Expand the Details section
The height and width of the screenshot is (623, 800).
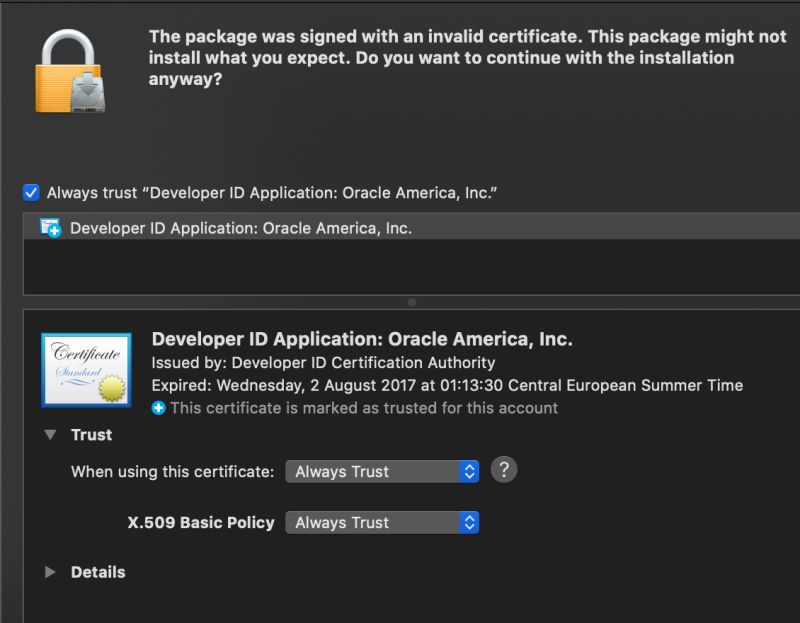(50, 572)
